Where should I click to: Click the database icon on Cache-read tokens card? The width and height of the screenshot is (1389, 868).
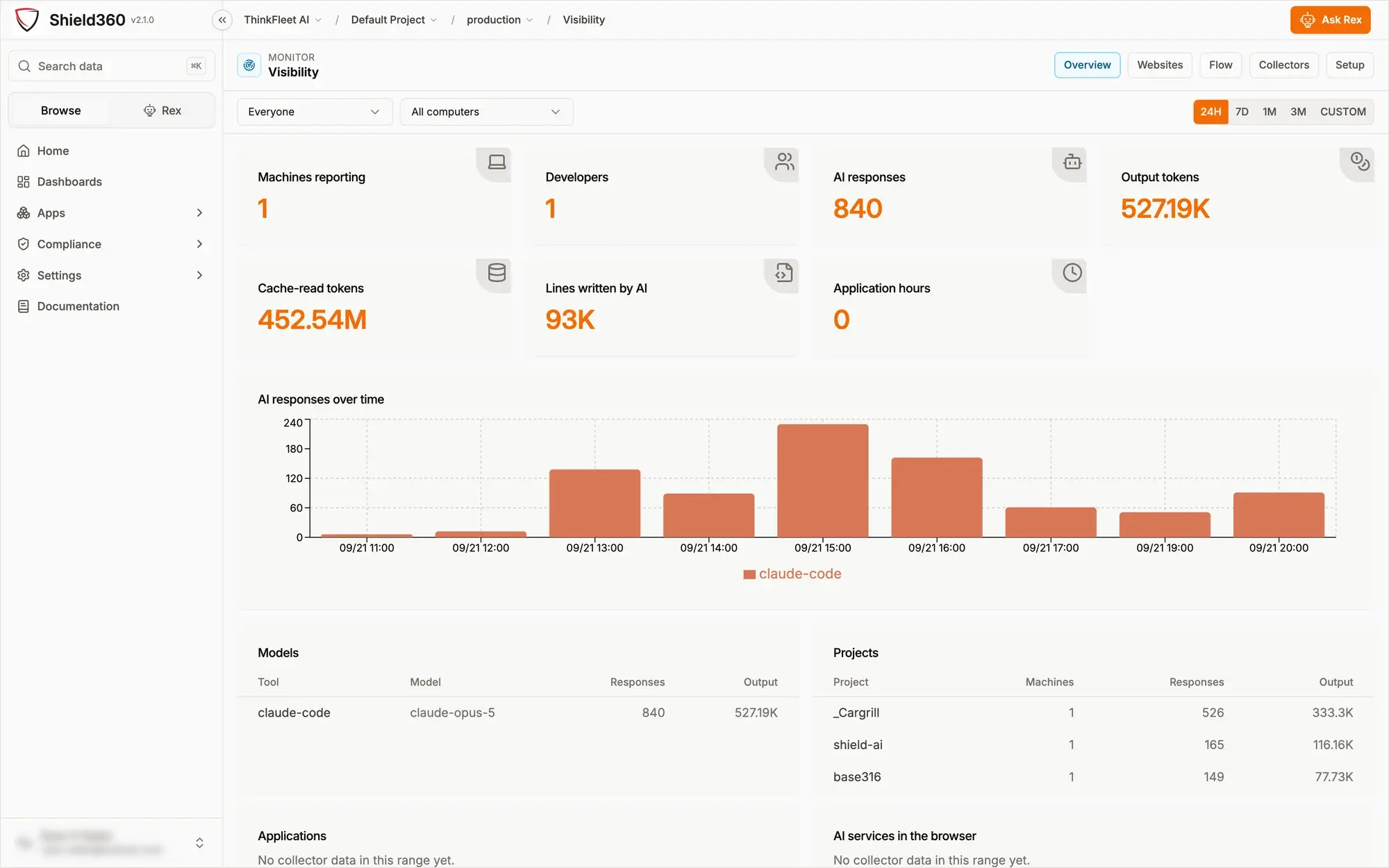point(497,273)
